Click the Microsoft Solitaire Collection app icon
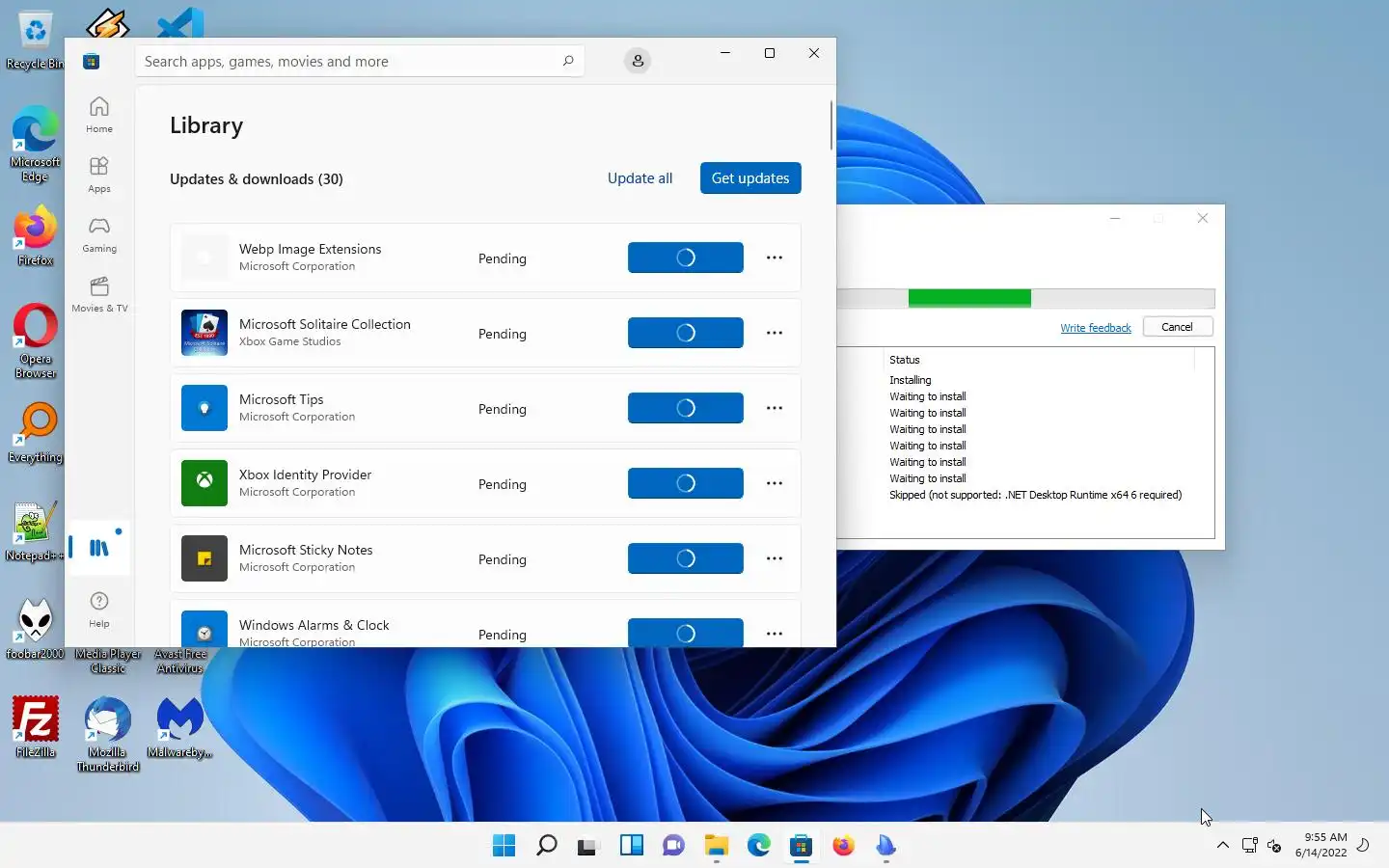Screen dimensions: 1389x868 tap(204, 333)
